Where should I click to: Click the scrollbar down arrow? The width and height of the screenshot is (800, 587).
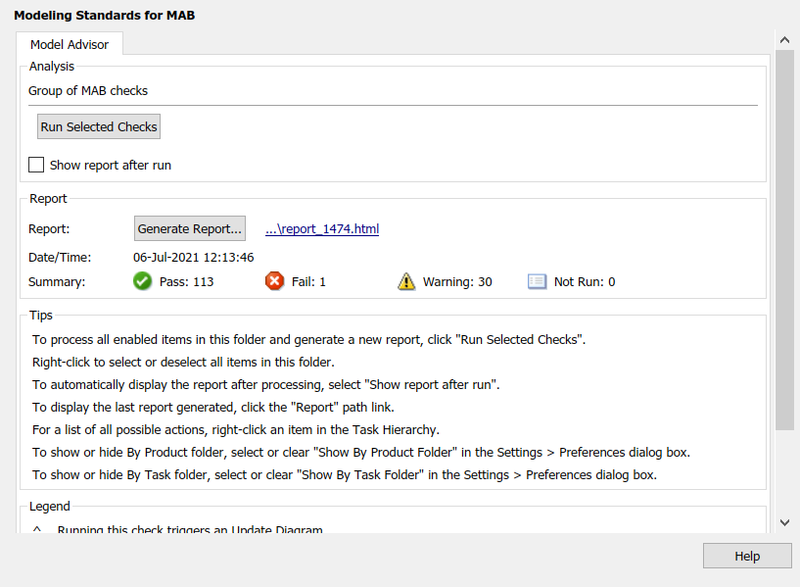pyautogui.click(x=785, y=522)
